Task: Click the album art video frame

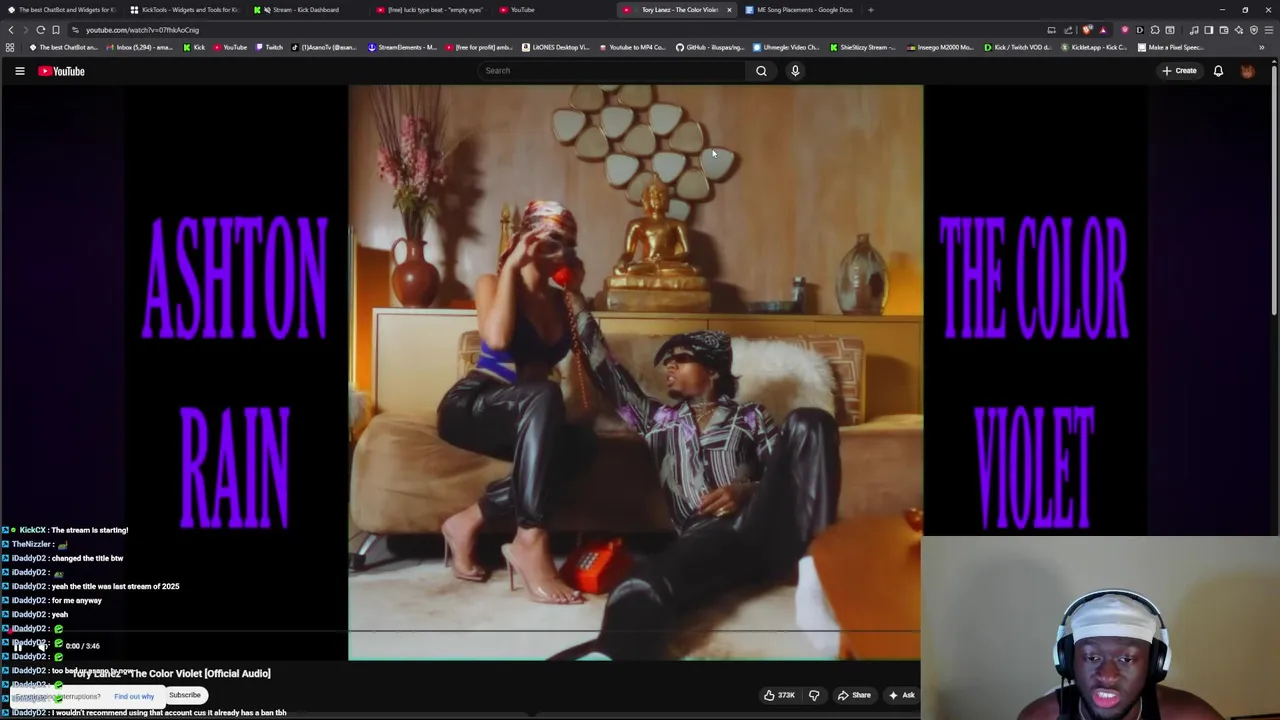Action: point(635,372)
